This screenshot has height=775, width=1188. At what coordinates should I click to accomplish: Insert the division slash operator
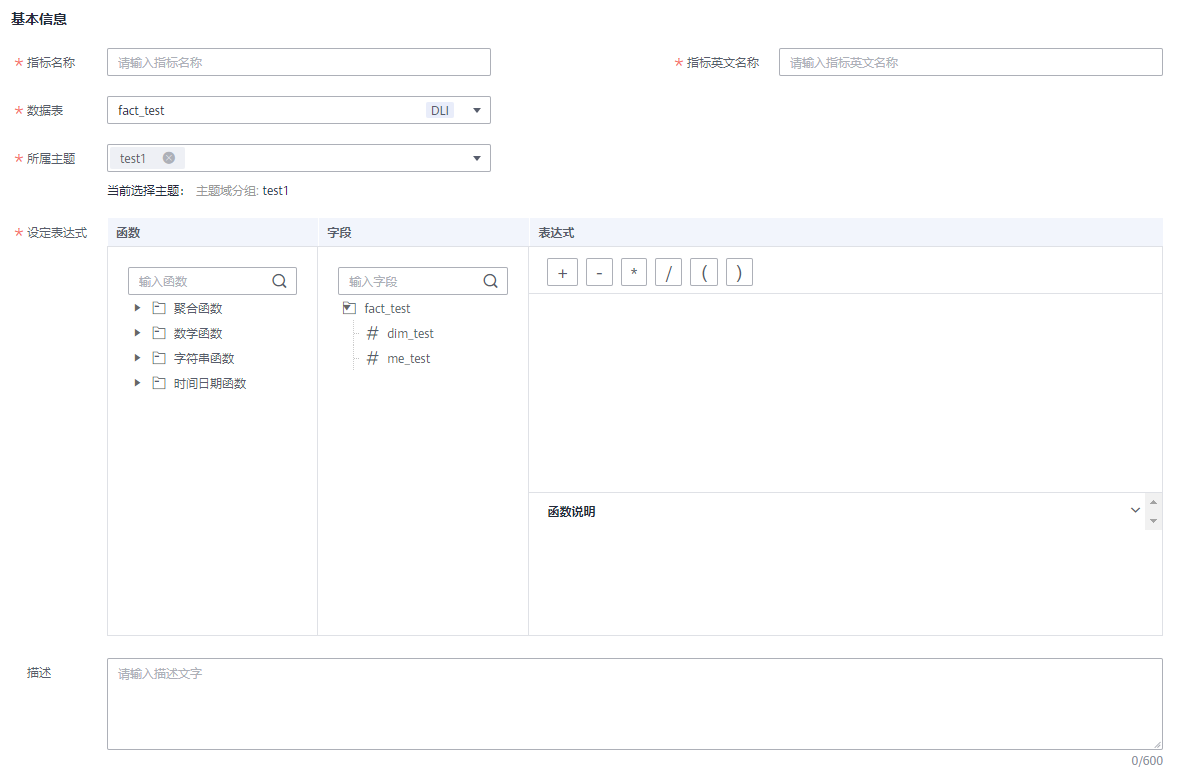pos(668,273)
